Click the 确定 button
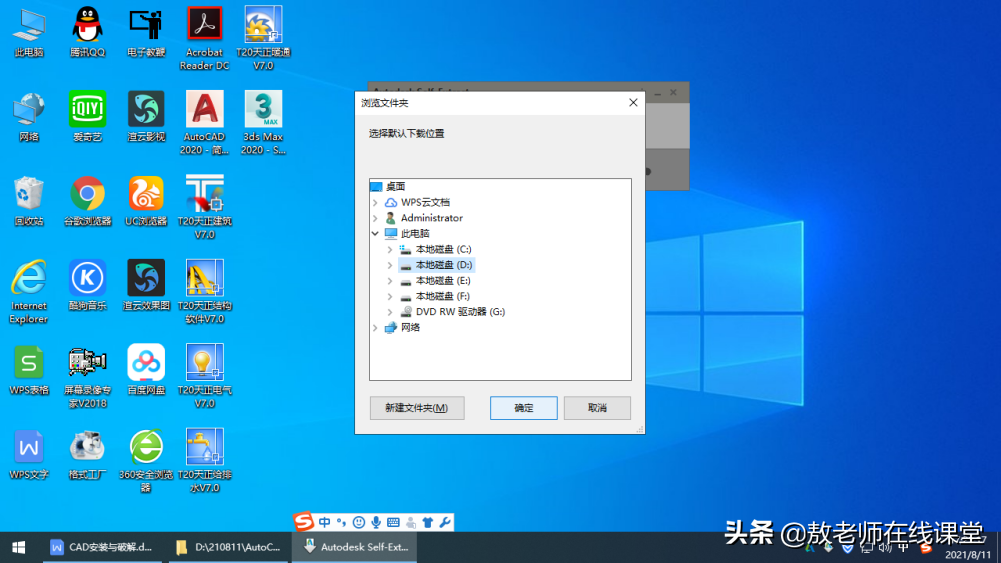This screenshot has width=1001, height=563. tap(523, 408)
